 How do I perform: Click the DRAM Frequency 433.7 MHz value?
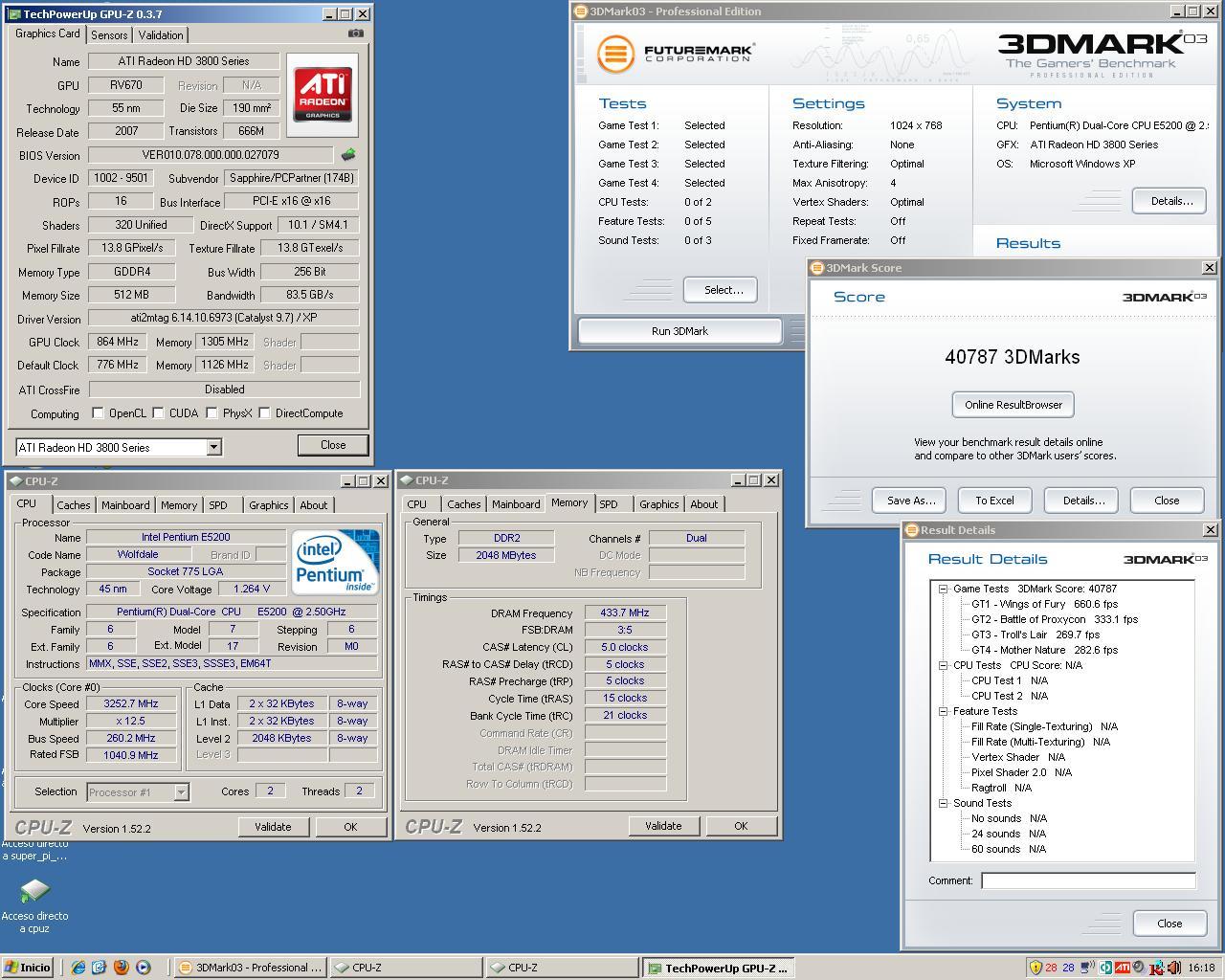pos(625,612)
